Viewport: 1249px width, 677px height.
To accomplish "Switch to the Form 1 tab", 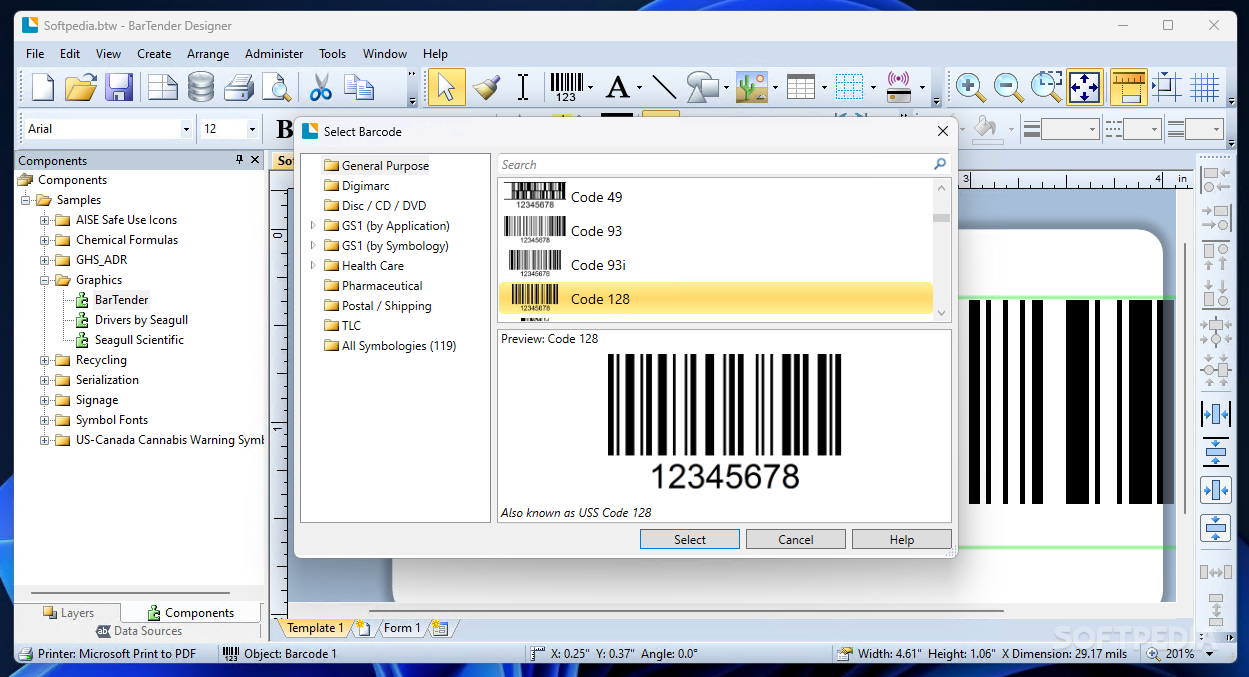I will click(x=403, y=628).
